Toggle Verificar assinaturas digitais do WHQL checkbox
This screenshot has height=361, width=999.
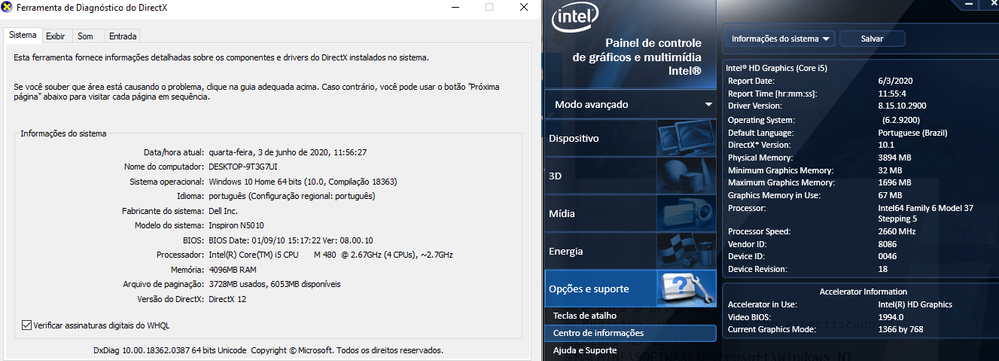(x=26, y=325)
